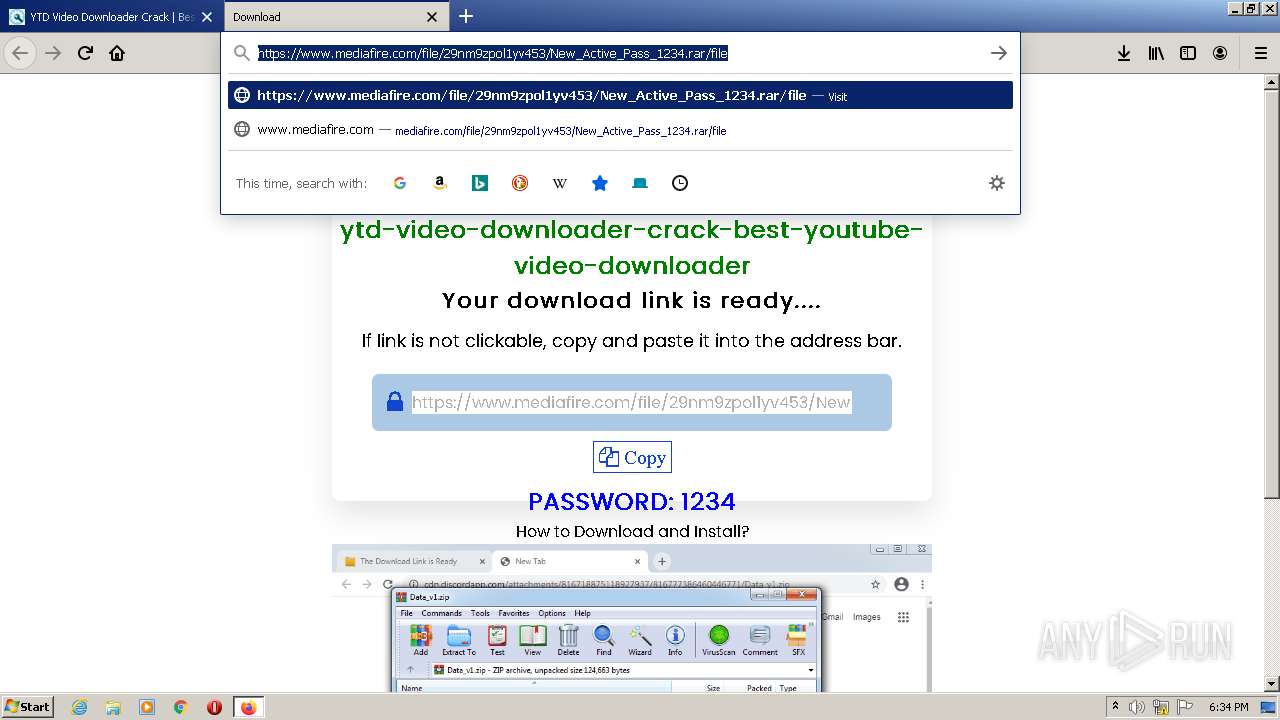1280x720 pixels.
Task: Visit the highlighted mediafire URL suggestion
Action: [x=620, y=95]
